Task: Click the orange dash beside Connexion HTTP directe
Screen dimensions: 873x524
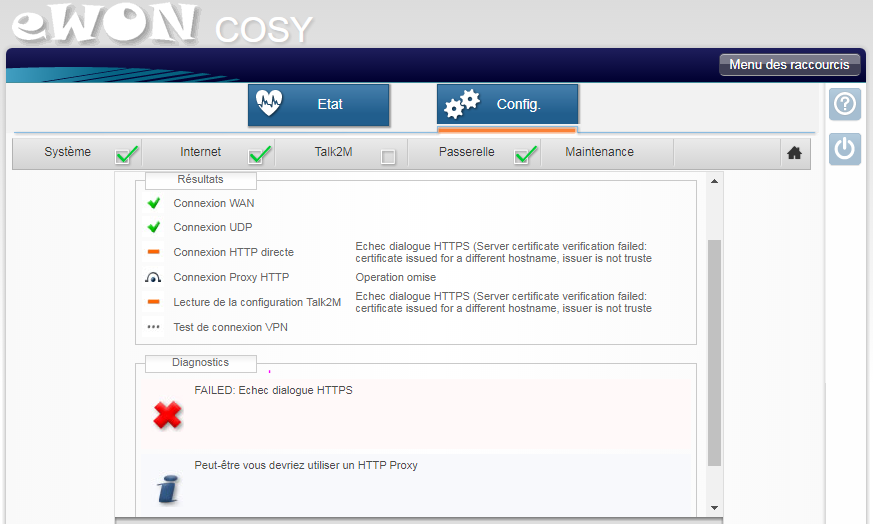Action: 154,252
